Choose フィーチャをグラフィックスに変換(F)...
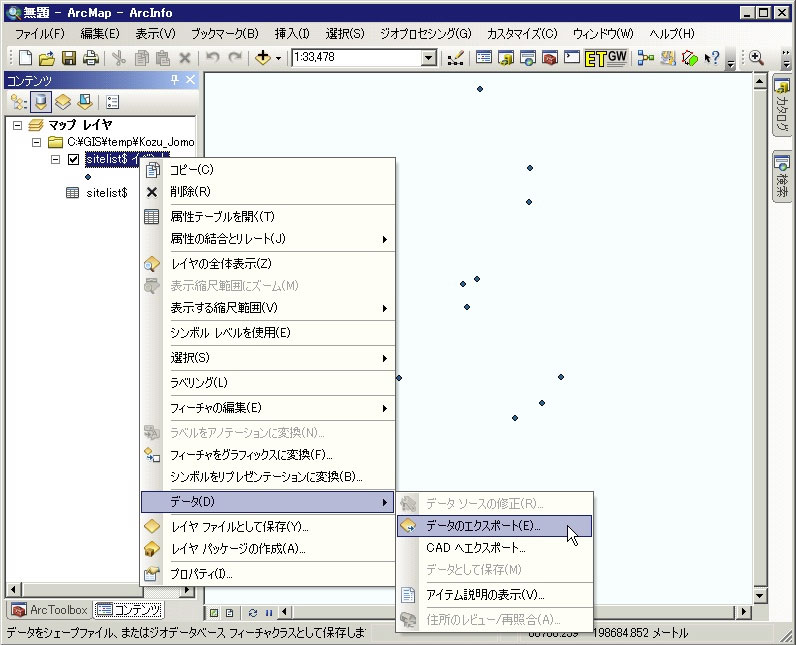The width and height of the screenshot is (796, 645). tap(268, 455)
